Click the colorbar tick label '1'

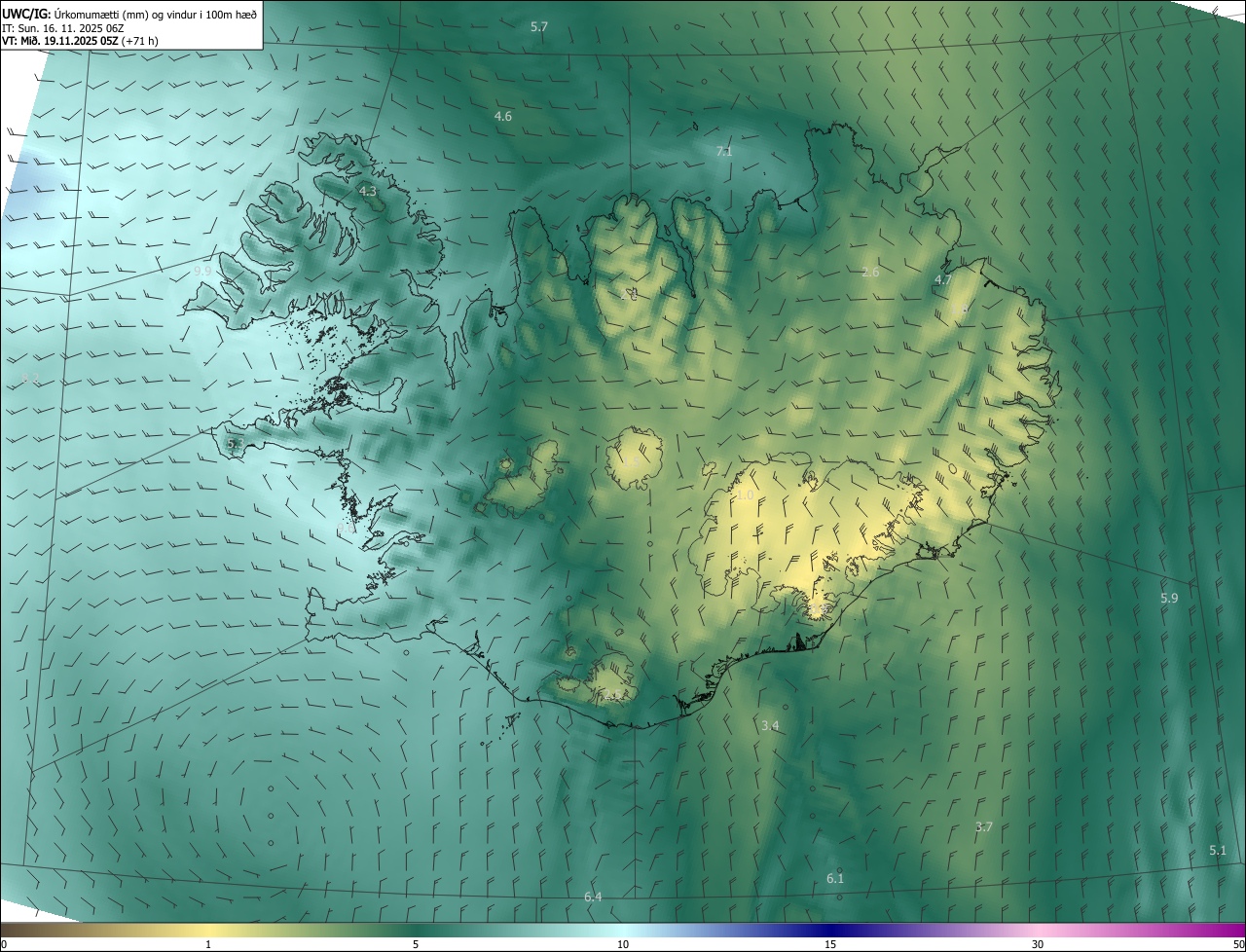coord(208,944)
